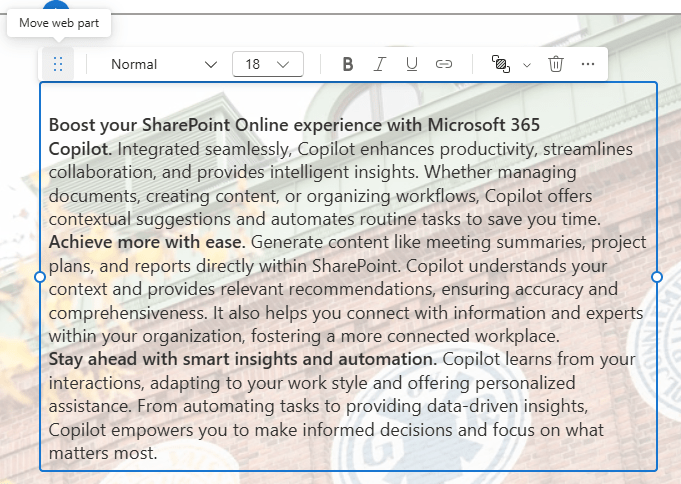Toggle underline formatting
Viewport: 681px width, 484px height.
(x=412, y=64)
